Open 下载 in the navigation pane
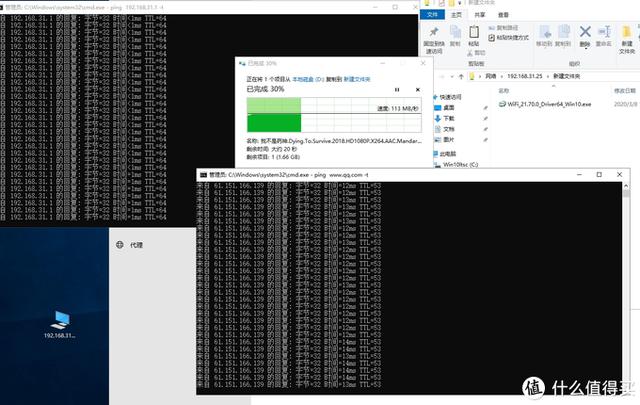Image resolution: width=640 pixels, height=405 pixels. pyautogui.click(x=449, y=118)
